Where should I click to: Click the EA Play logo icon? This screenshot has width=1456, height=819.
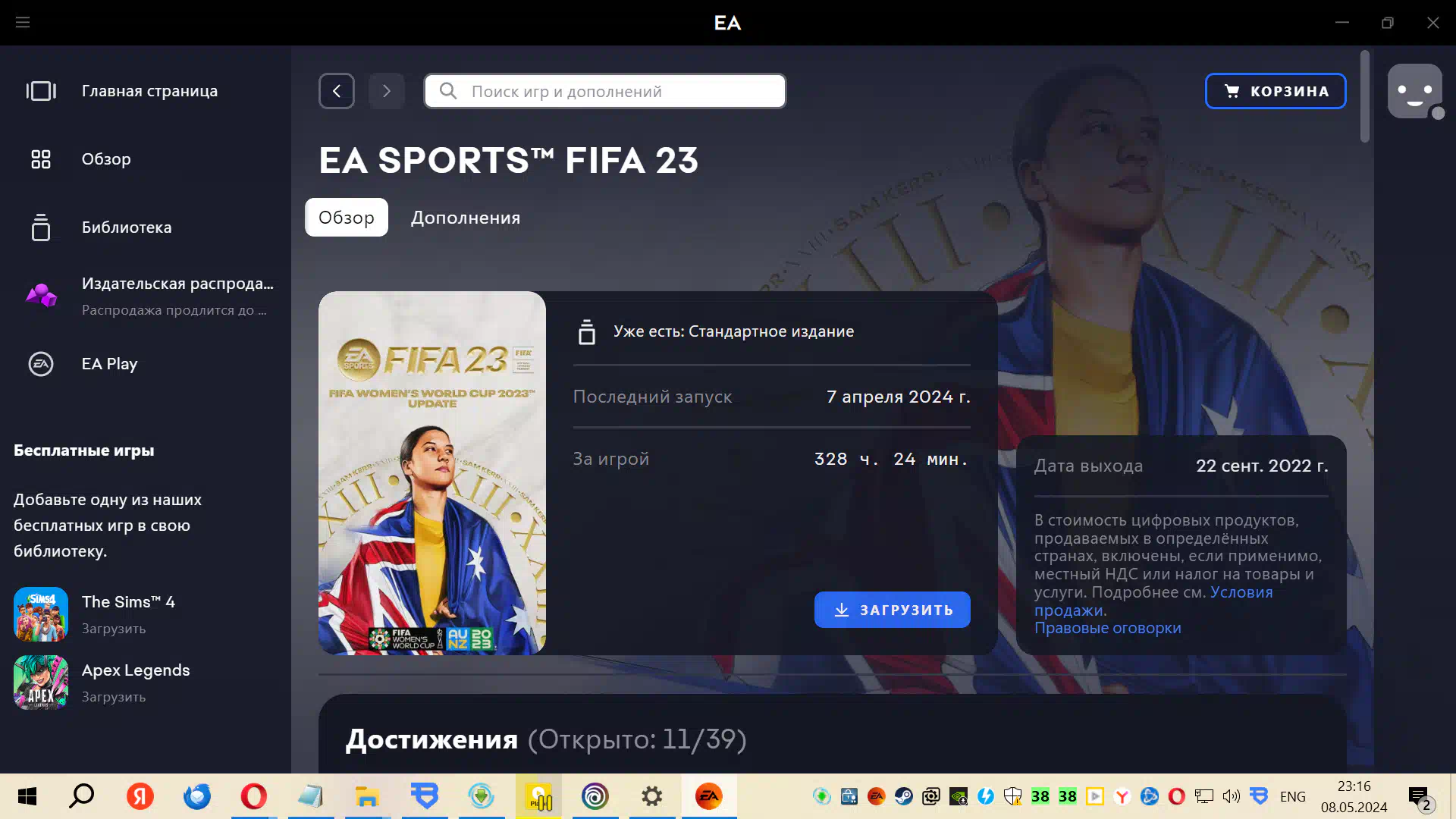[x=41, y=364]
